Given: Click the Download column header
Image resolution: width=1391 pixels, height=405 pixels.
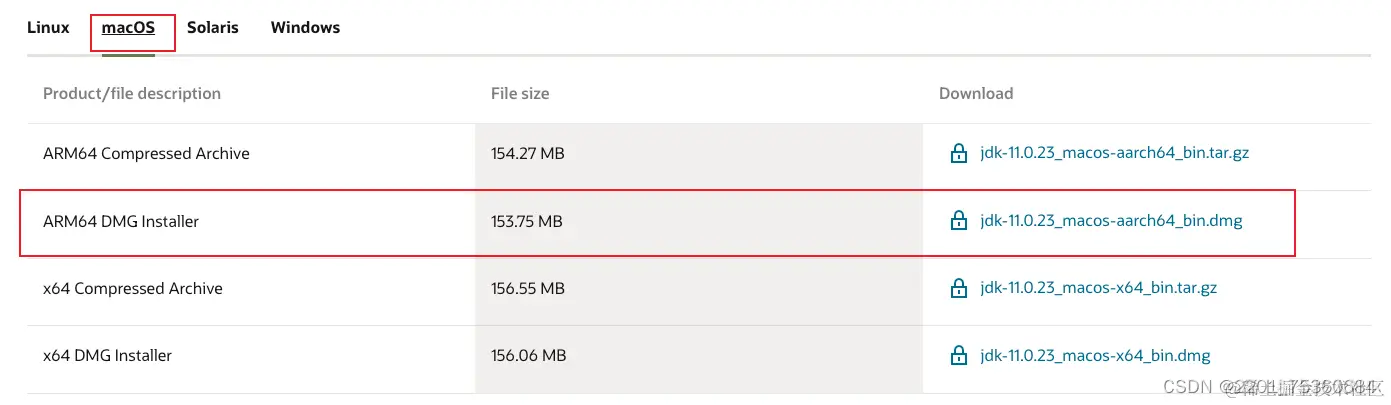Looking at the screenshot, I should point(975,93).
